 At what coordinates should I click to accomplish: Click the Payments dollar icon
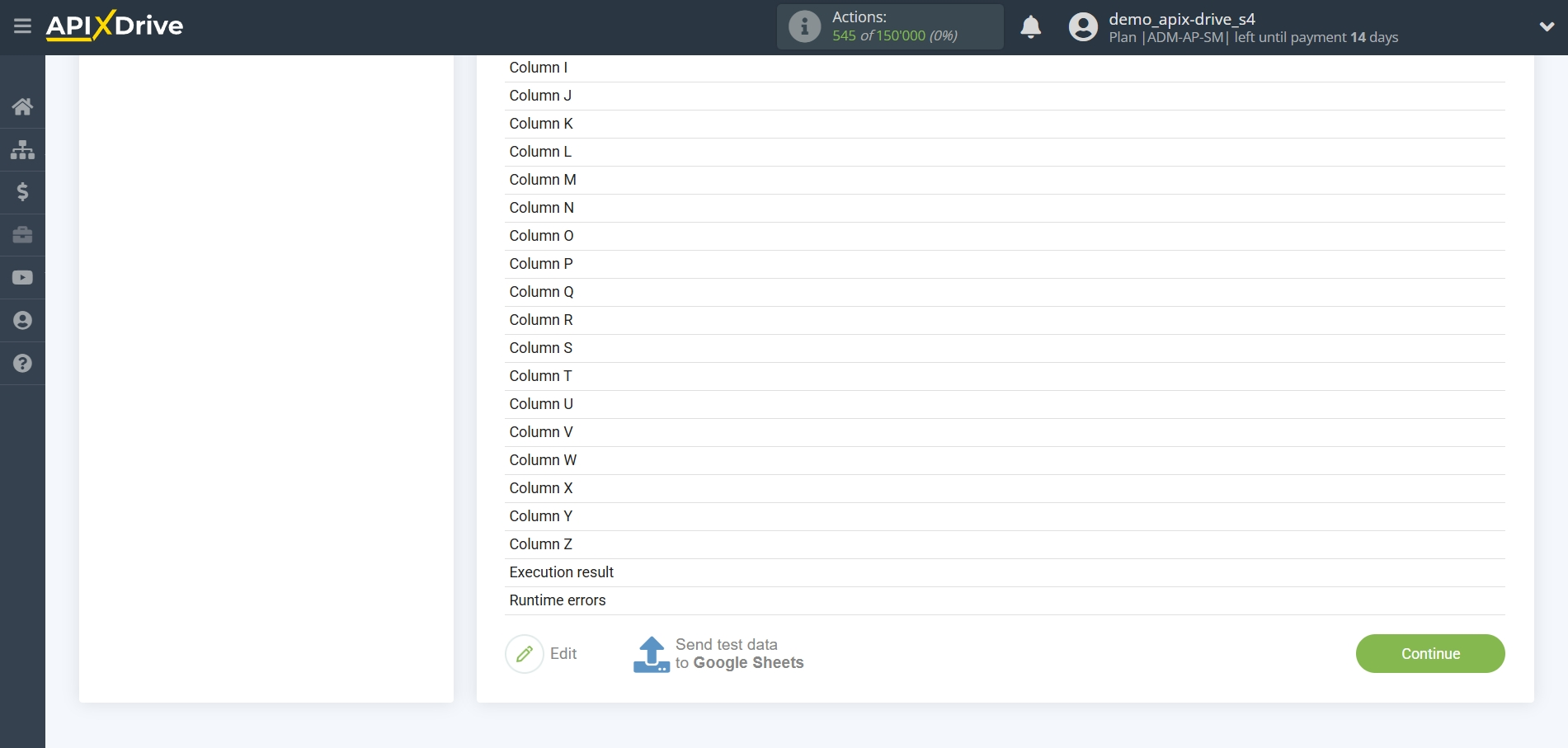[22, 192]
